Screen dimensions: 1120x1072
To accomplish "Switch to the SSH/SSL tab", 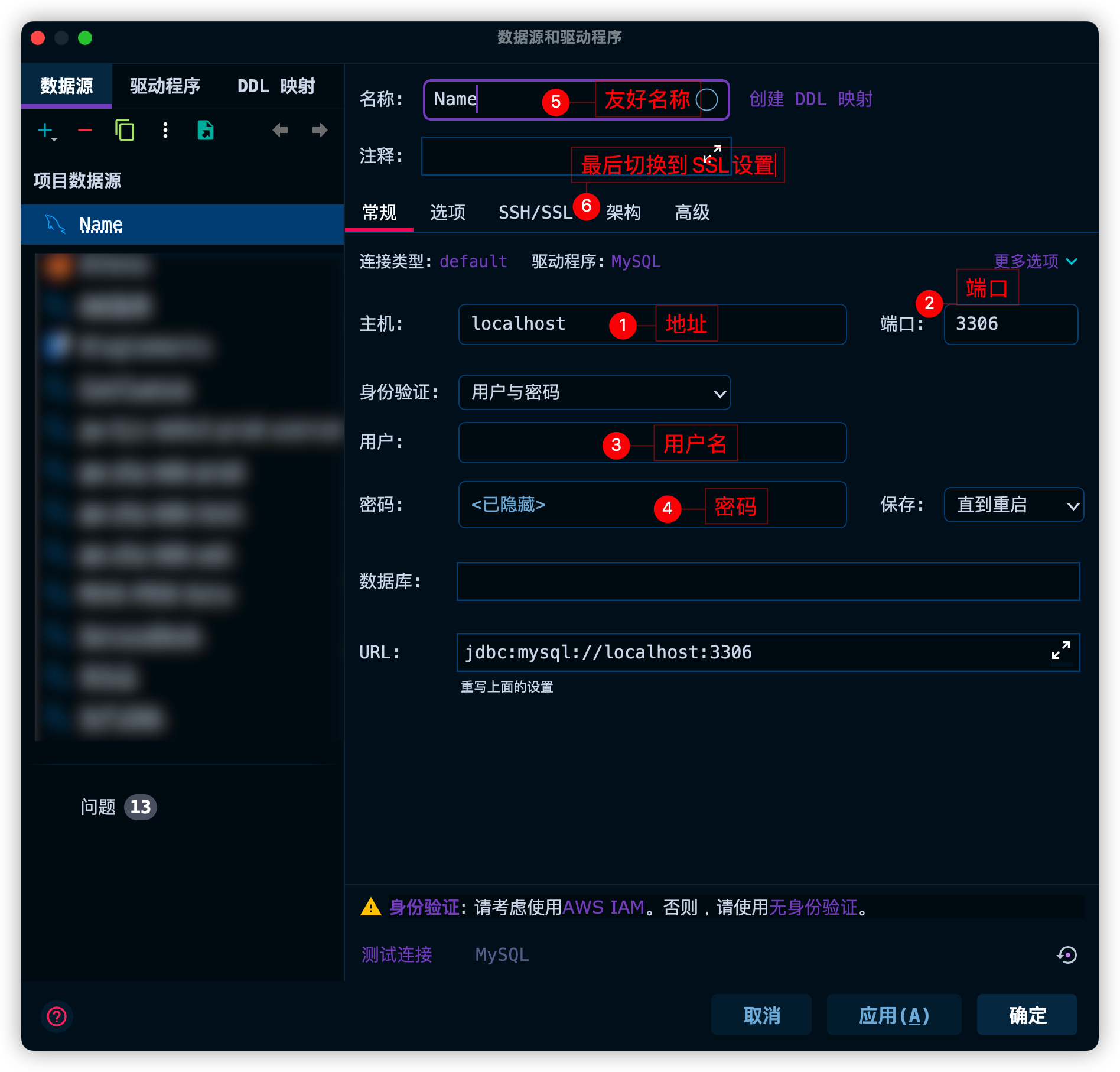I will [x=533, y=213].
